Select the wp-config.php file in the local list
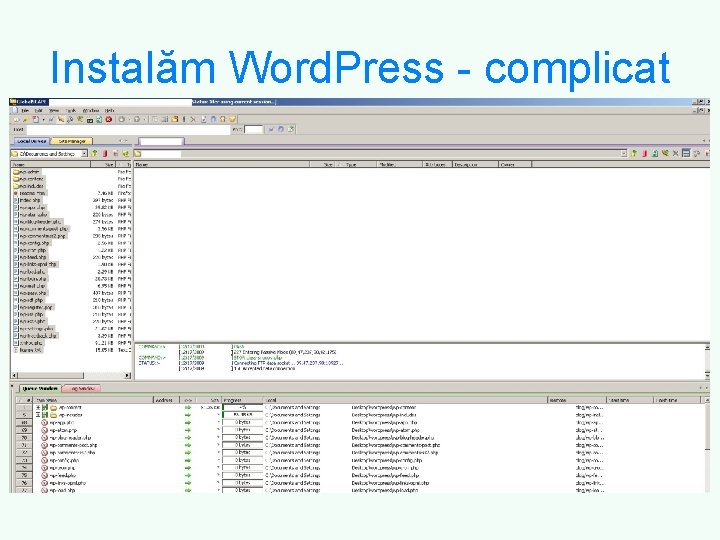Image resolution: width=720 pixels, height=540 pixels. pos(32,243)
